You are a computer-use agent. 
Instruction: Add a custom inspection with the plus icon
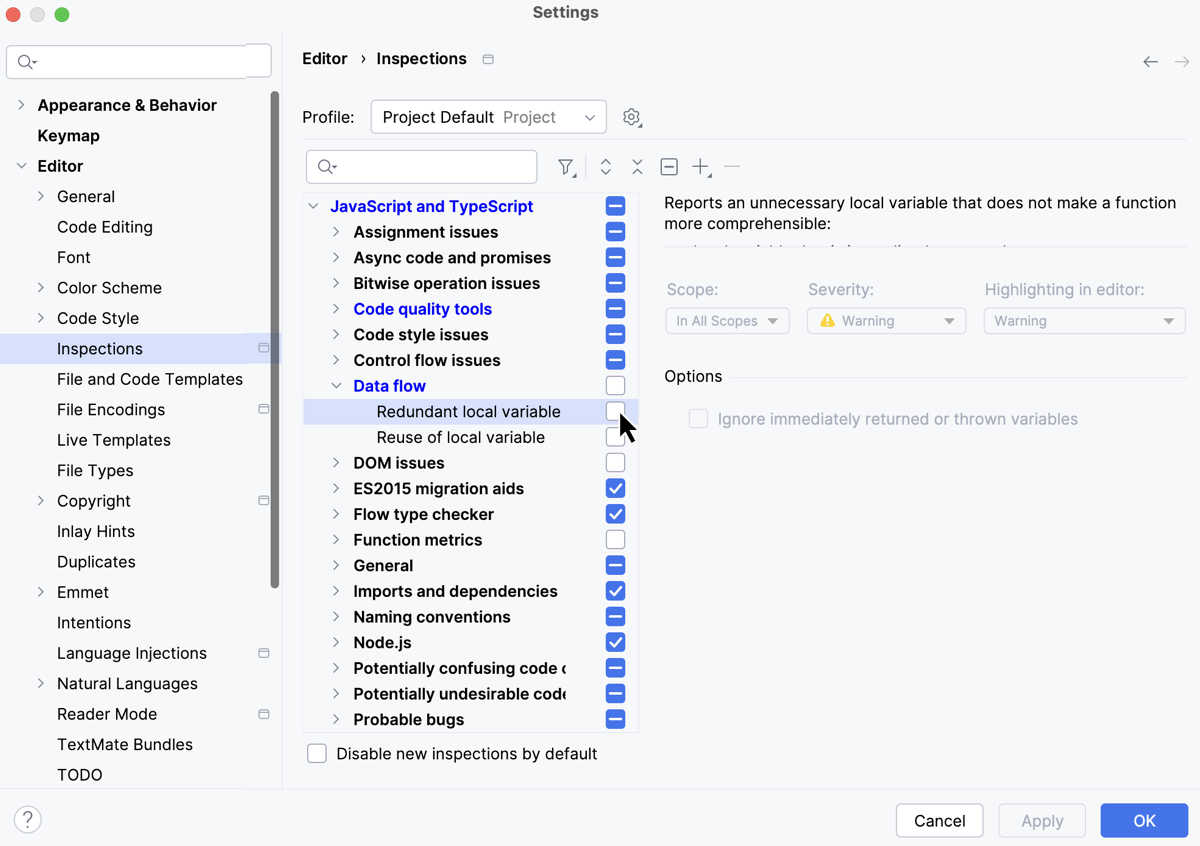pos(701,167)
